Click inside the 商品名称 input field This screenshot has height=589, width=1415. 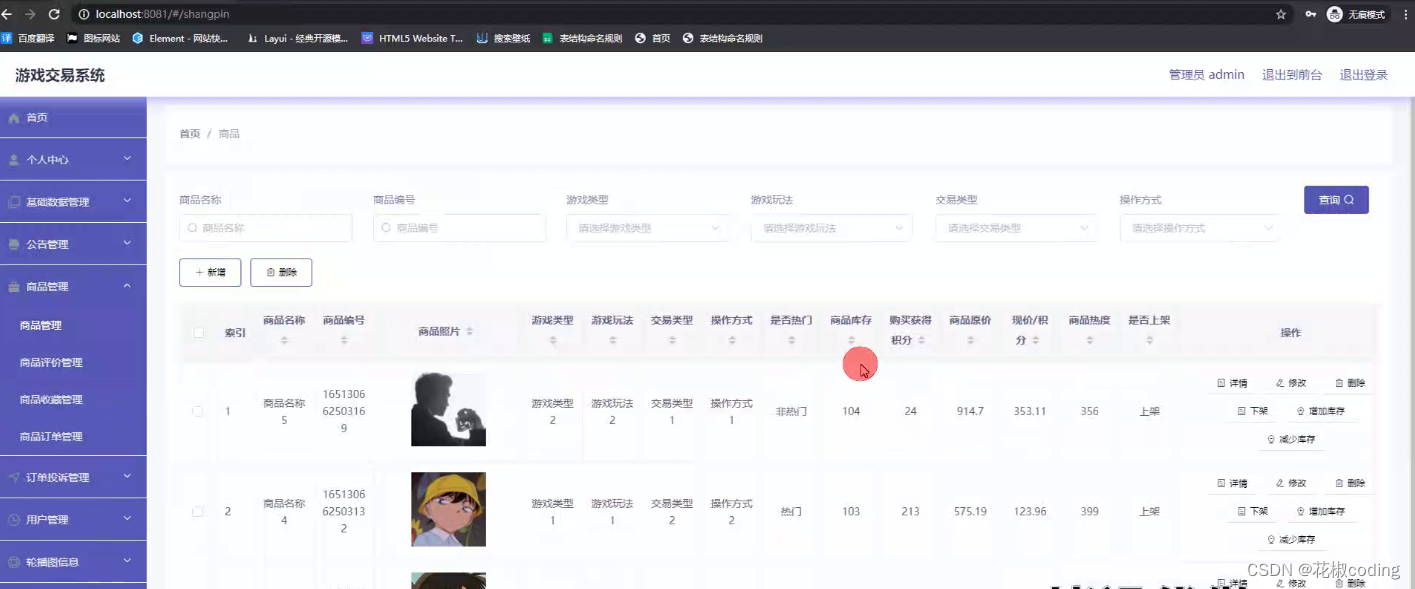265,228
